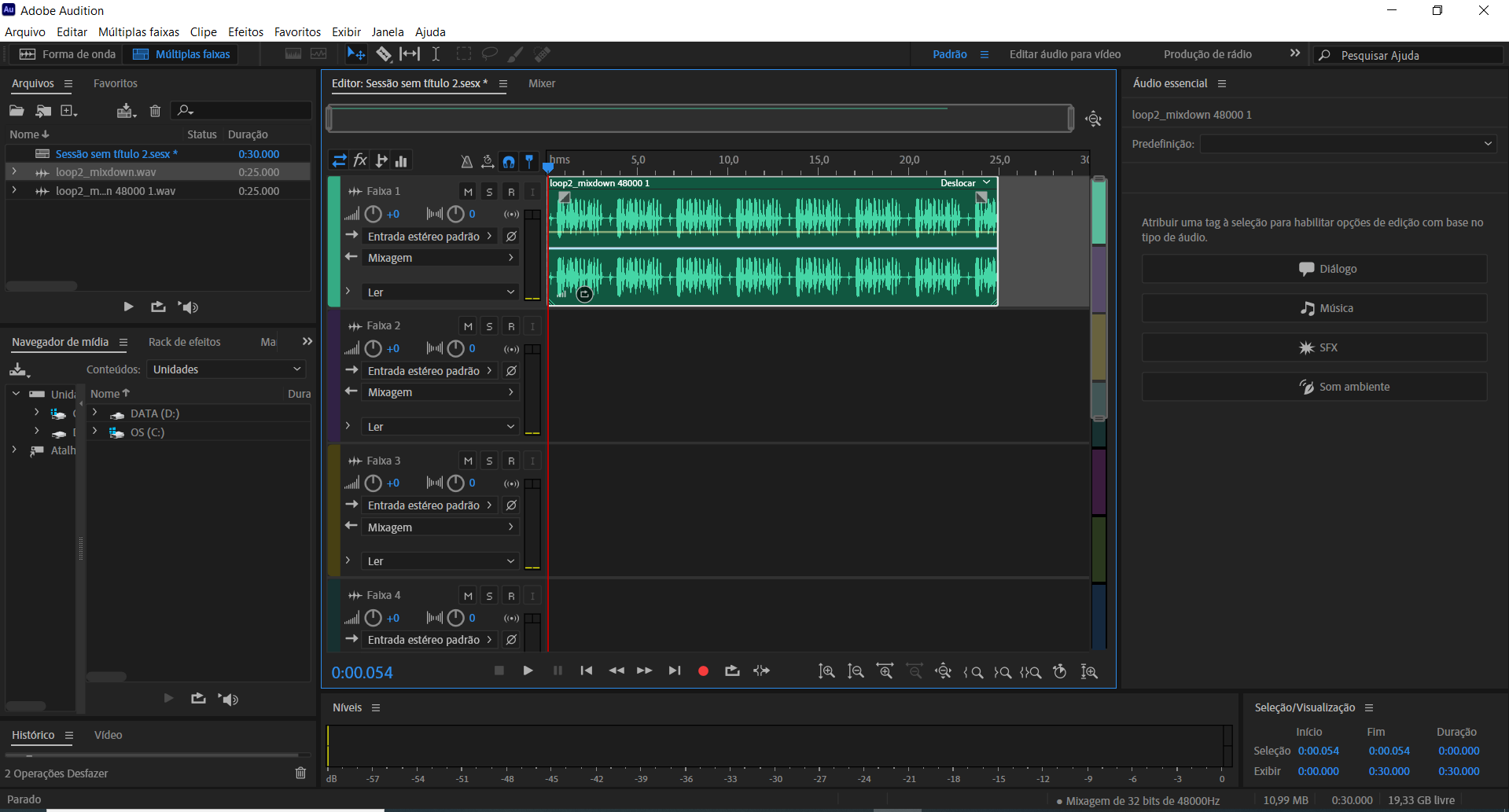The image size is (1509, 812).
Task: Open the import file icon in the Arquivos panel
Action: pyautogui.click(x=43, y=111)
